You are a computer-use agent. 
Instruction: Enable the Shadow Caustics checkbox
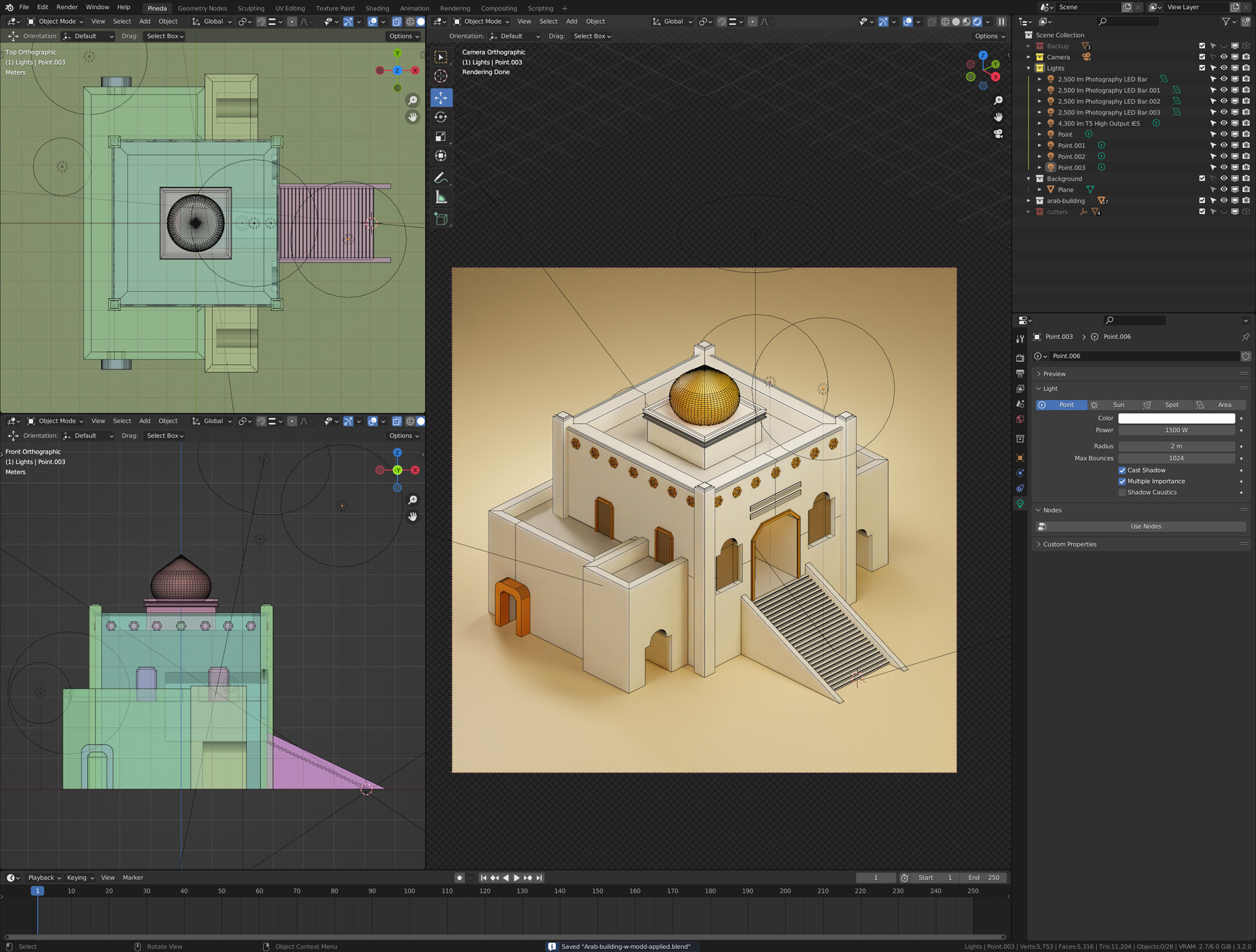(1122, 492)
